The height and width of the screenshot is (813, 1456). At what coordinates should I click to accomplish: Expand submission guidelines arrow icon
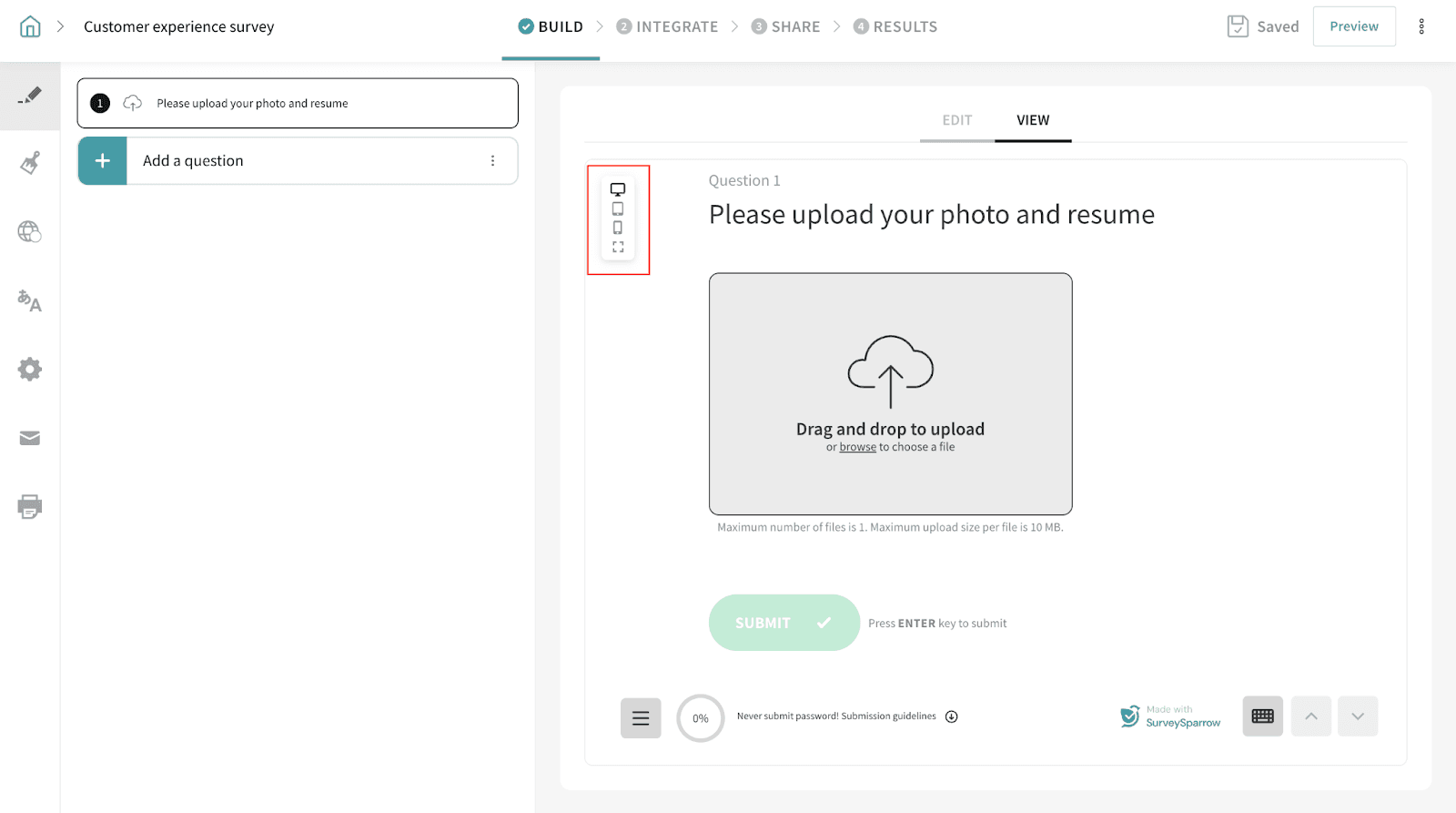(x=952, y=716)
